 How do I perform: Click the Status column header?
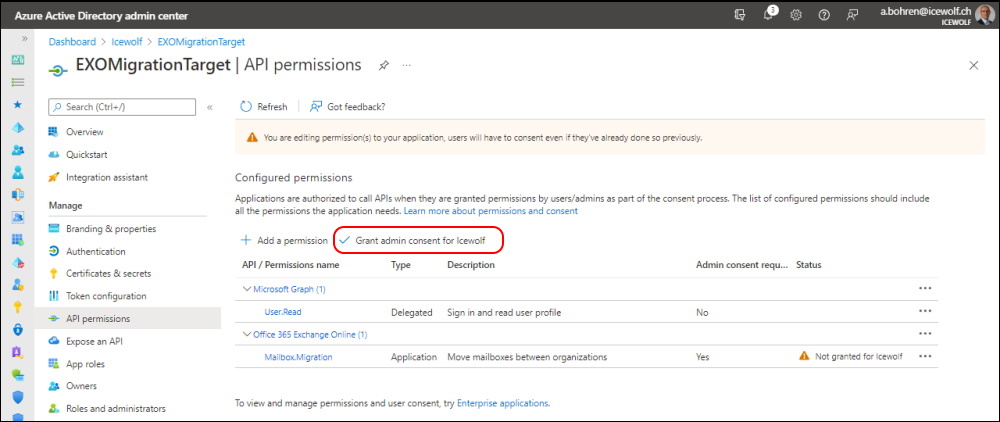tap(809, 265)
